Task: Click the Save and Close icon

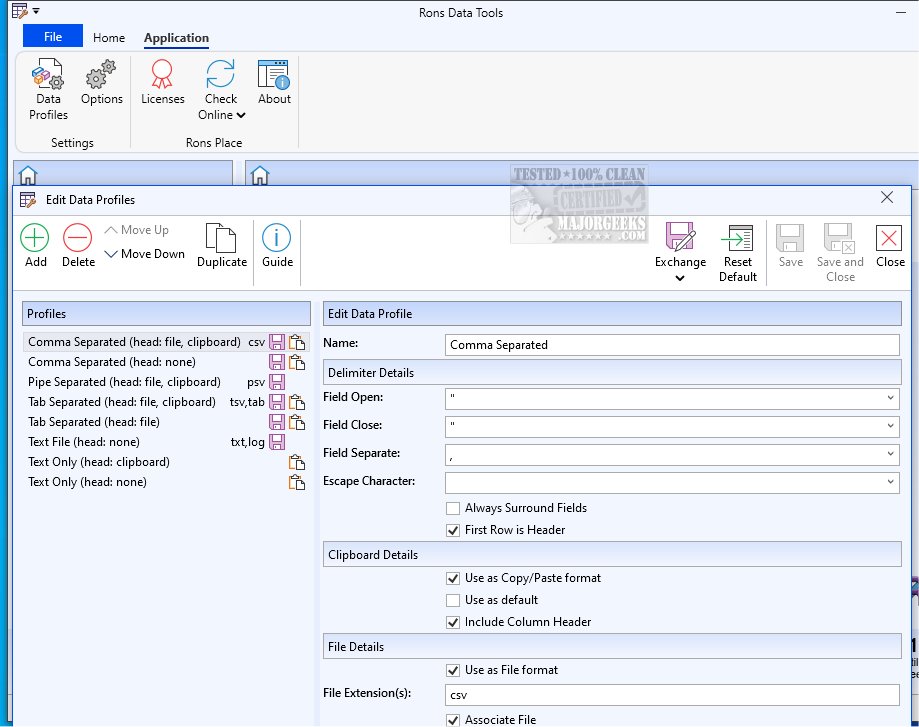Action: (839, 237)
